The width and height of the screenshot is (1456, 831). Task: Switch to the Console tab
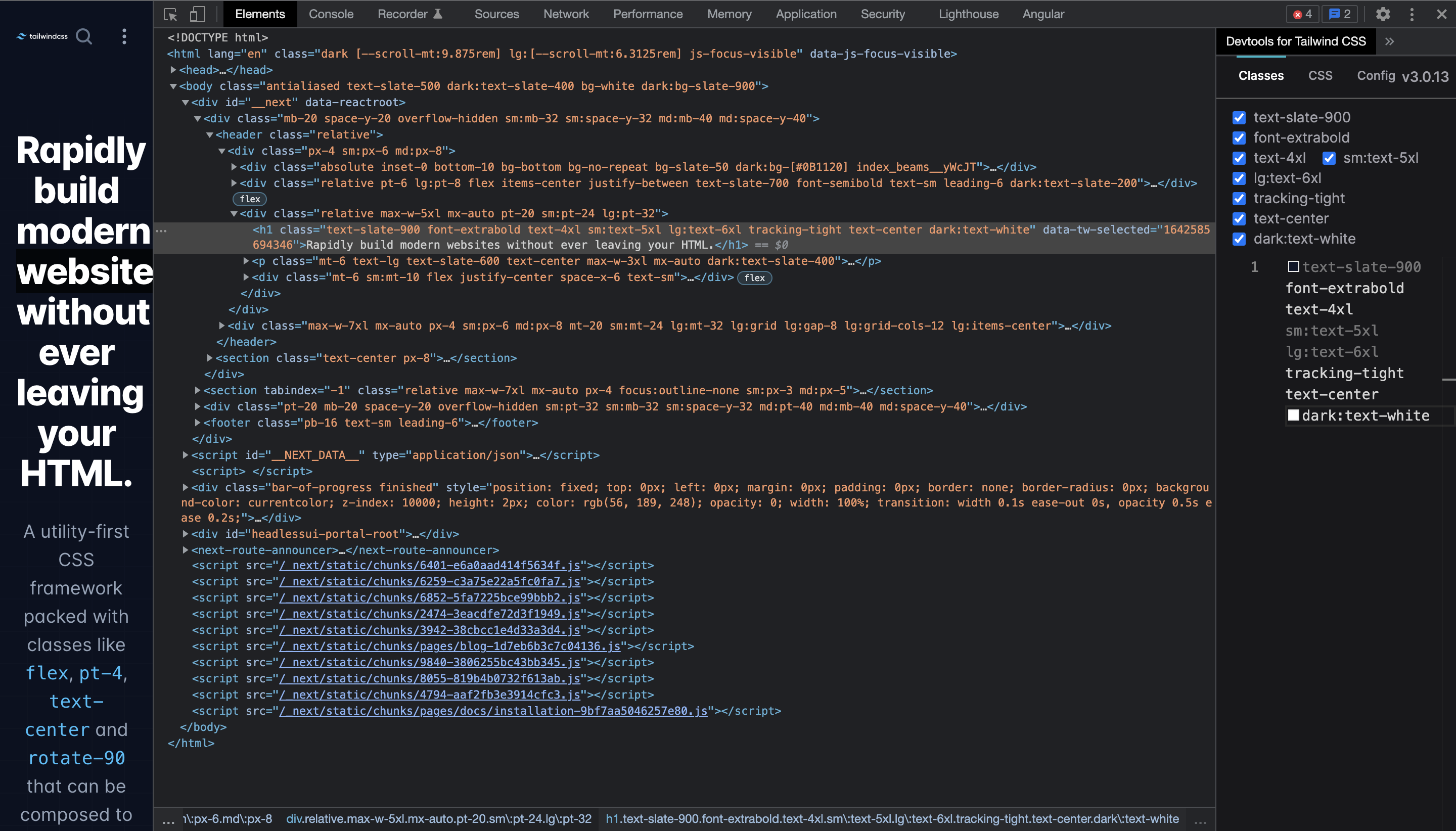coord(331,14)
